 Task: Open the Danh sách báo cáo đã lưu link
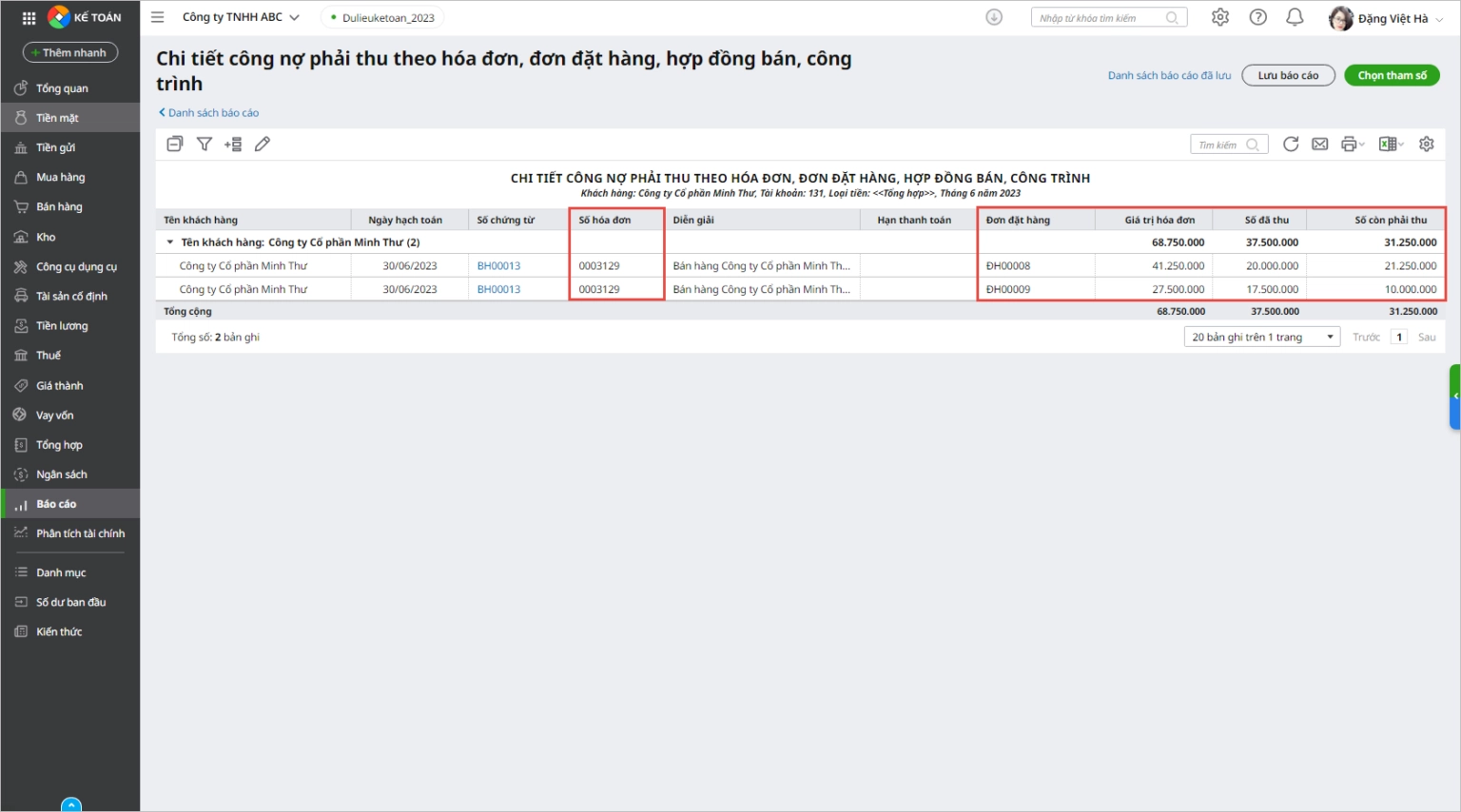pos(1169,75)
